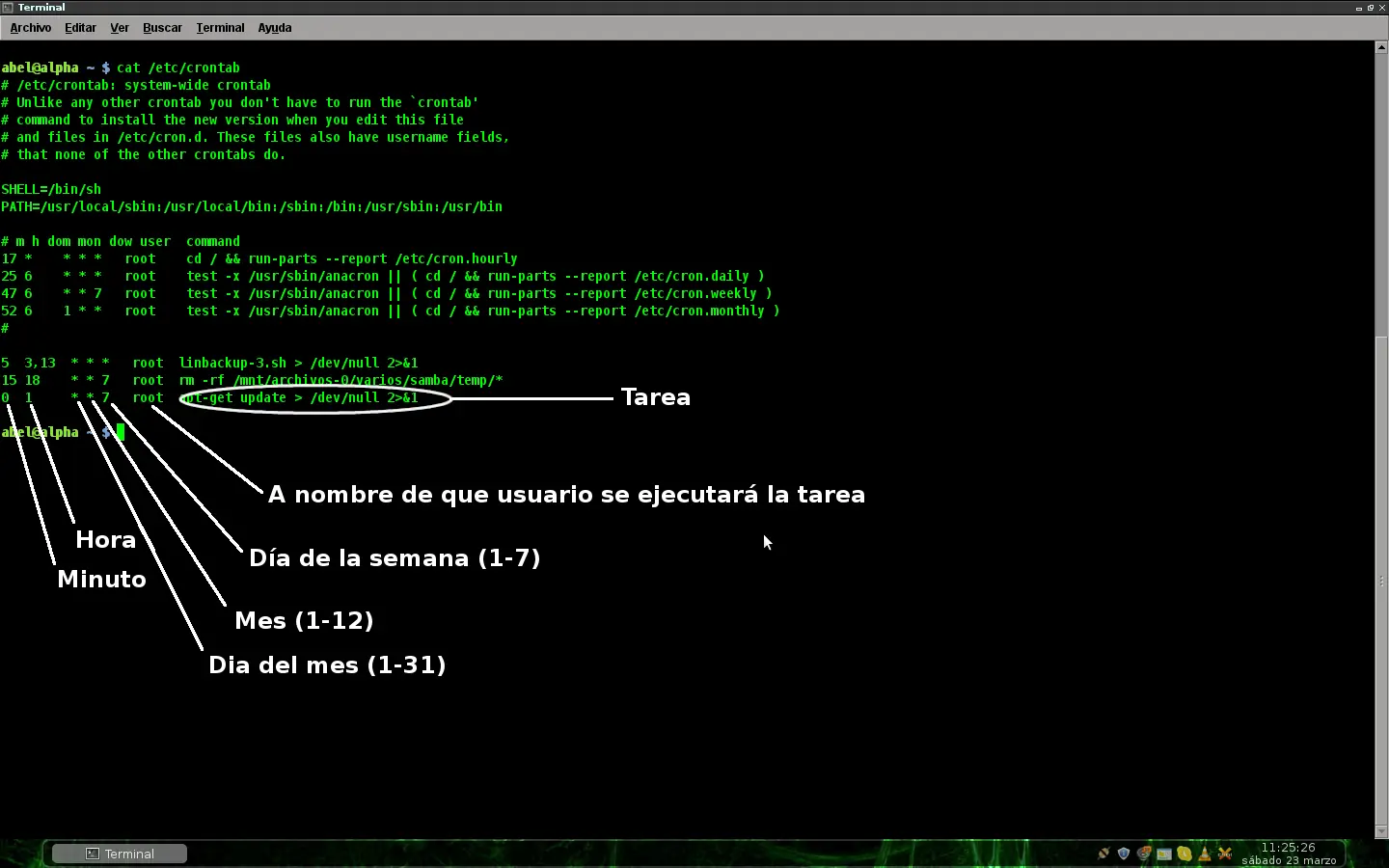
Task: Click the scrollbar up arrow
Action: [1381, 46]
